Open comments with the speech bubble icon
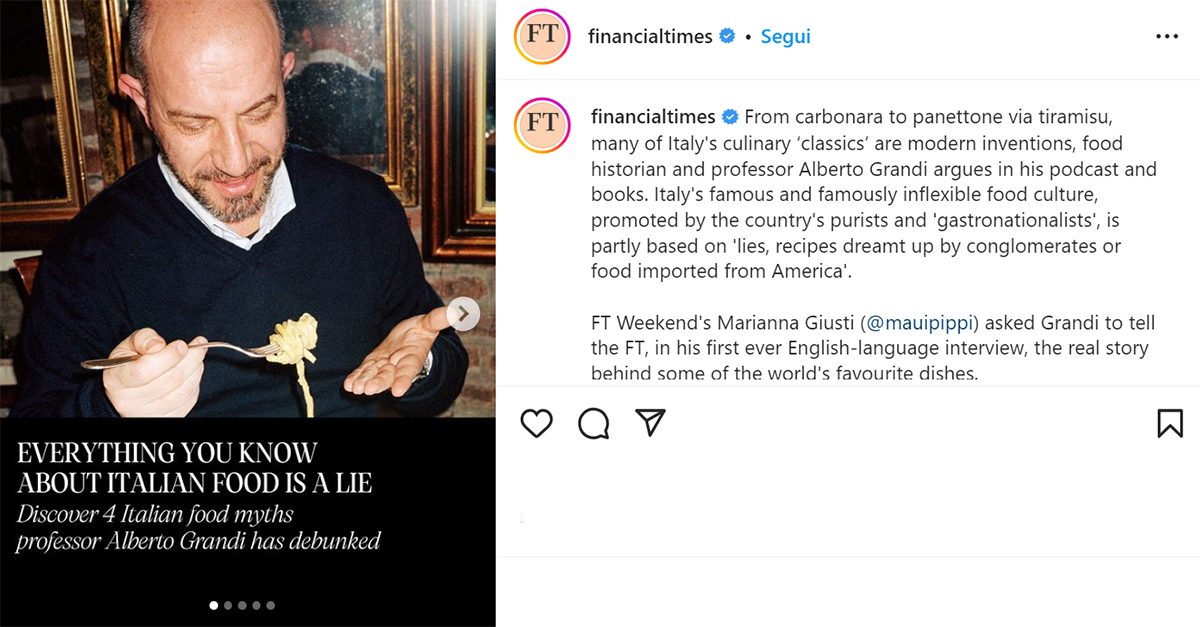 594,423
